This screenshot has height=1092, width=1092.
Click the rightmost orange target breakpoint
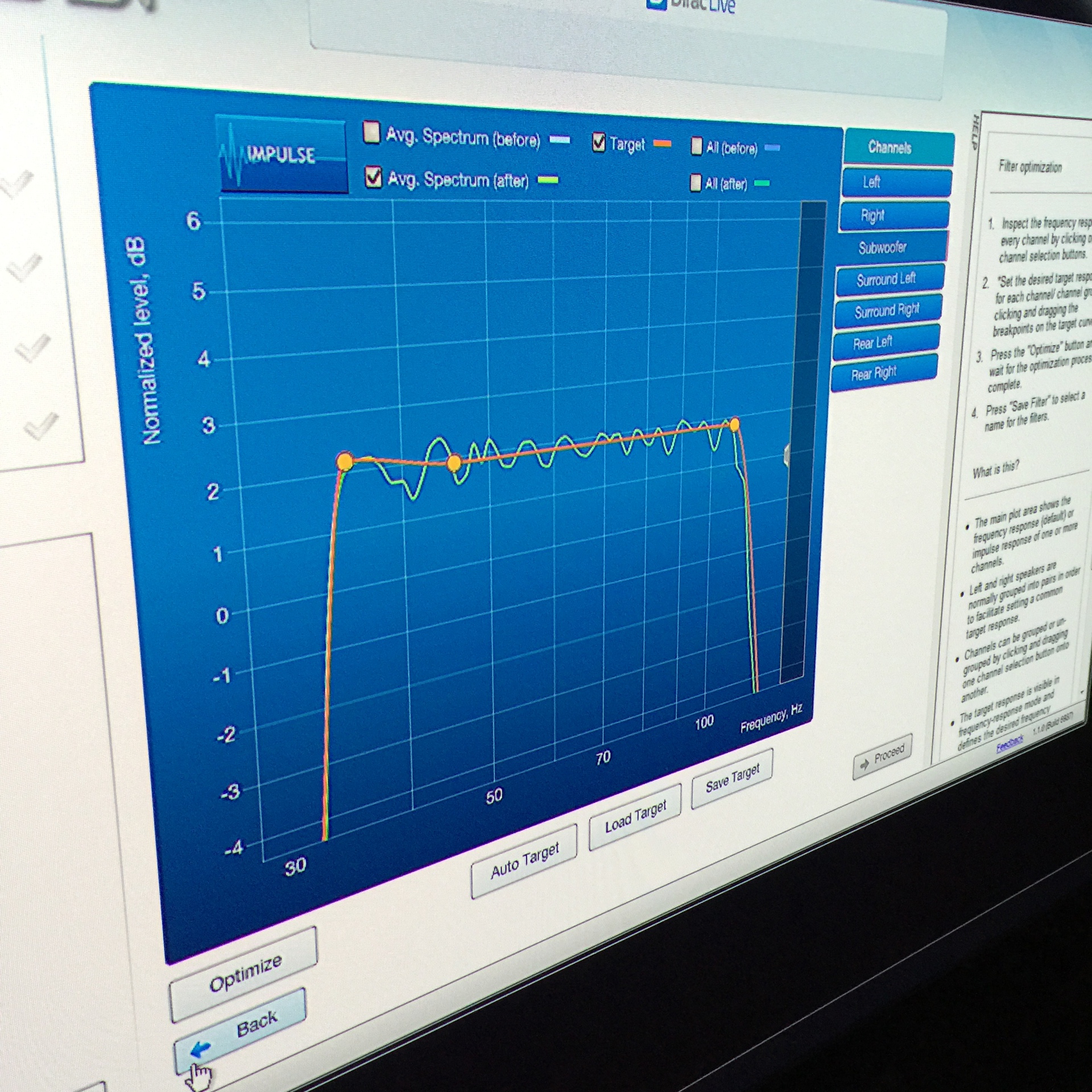point(734,424)
